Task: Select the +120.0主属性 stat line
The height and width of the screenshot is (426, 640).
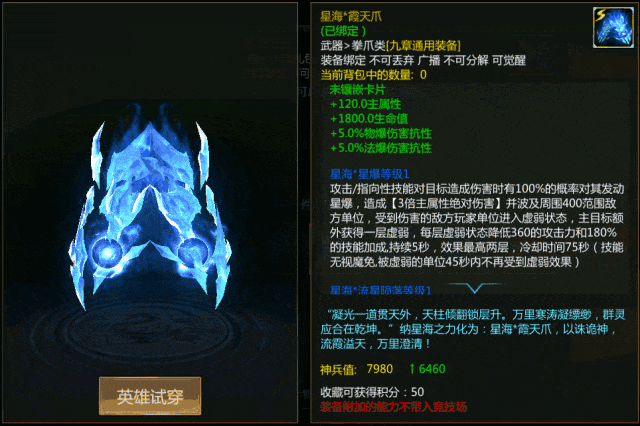Action: pyautogui.click(x=366, y=104)
